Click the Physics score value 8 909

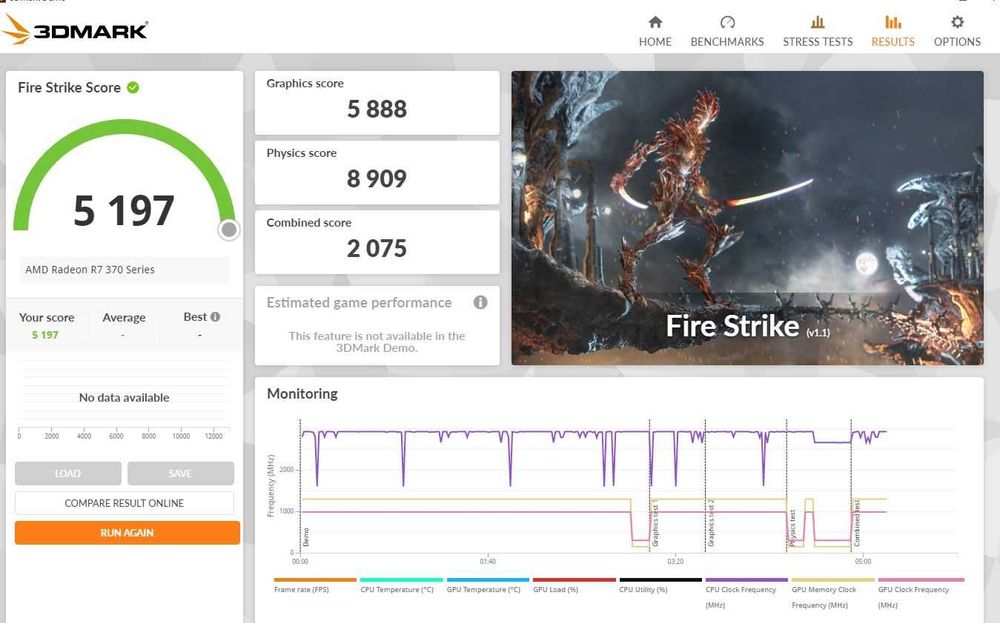[377, 179]
